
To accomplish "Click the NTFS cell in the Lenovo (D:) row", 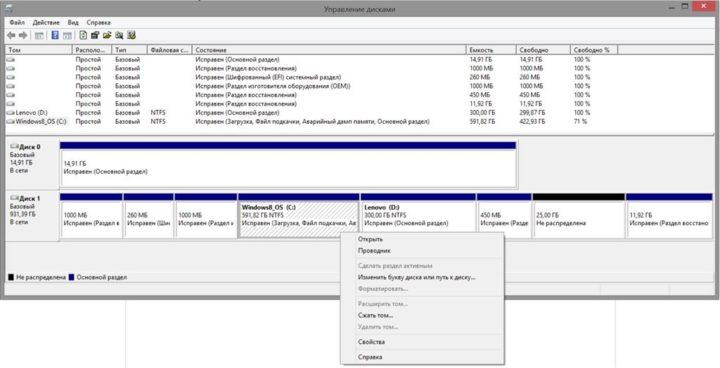I will 158,113.
